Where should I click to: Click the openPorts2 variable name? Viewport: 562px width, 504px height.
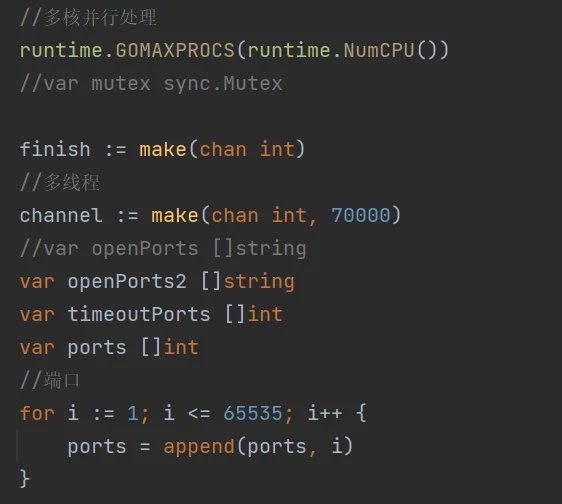tap(127, 282)
